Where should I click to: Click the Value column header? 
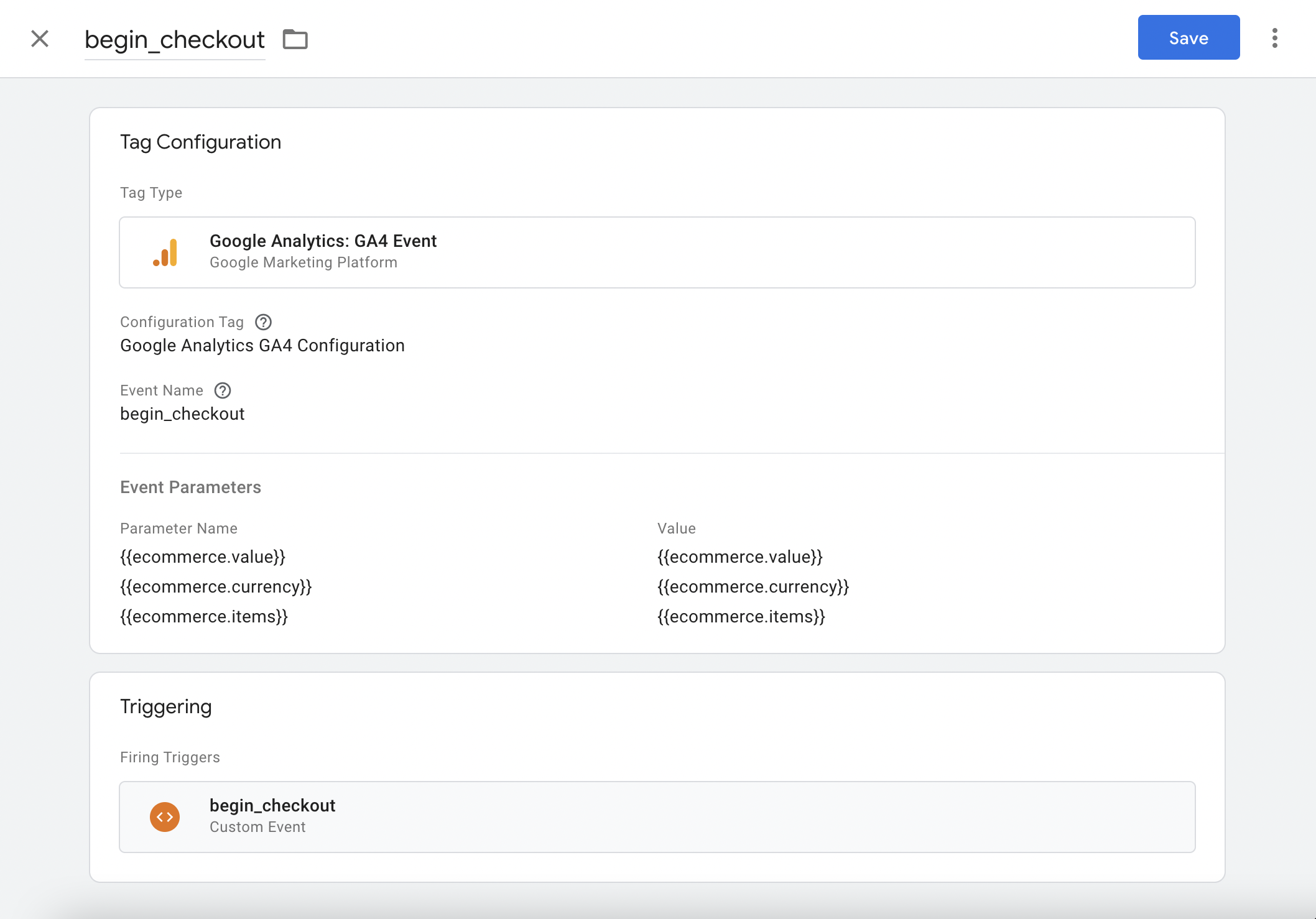[x=677, y=529]
